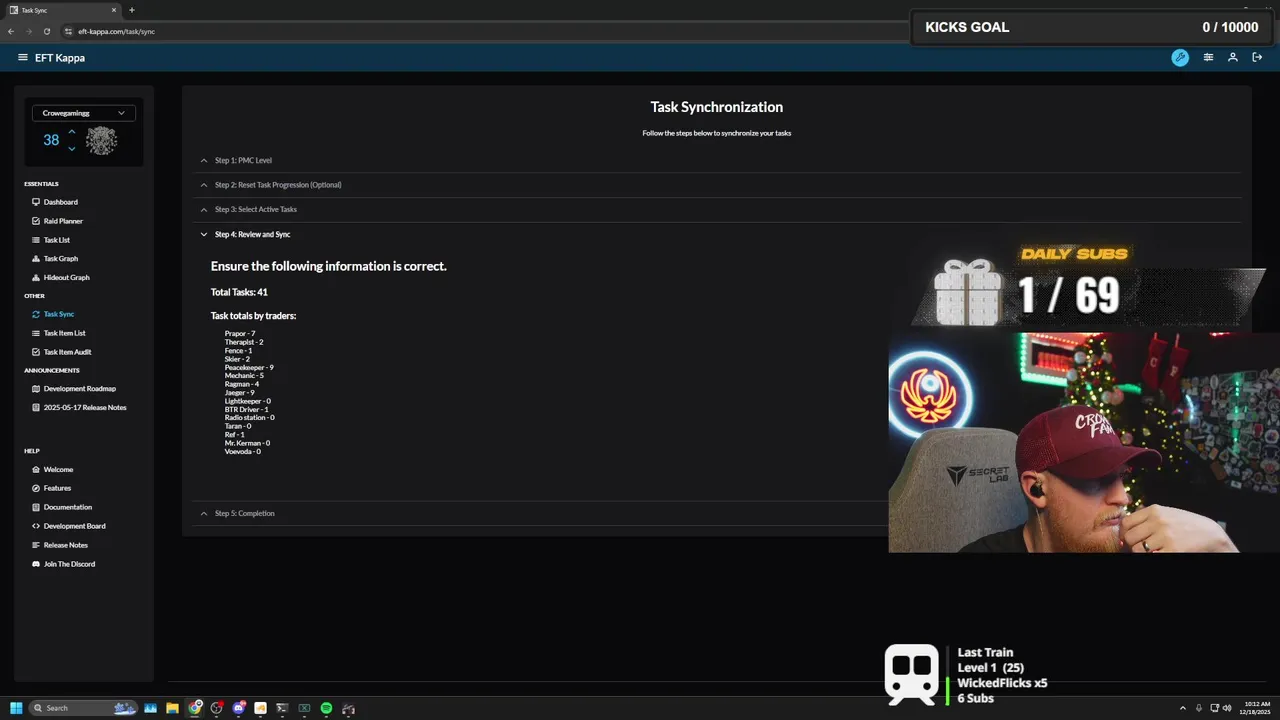The image size is (1280, 720).
Task: Click the Mechanic - 5 entry
Action: pos(244,375)
